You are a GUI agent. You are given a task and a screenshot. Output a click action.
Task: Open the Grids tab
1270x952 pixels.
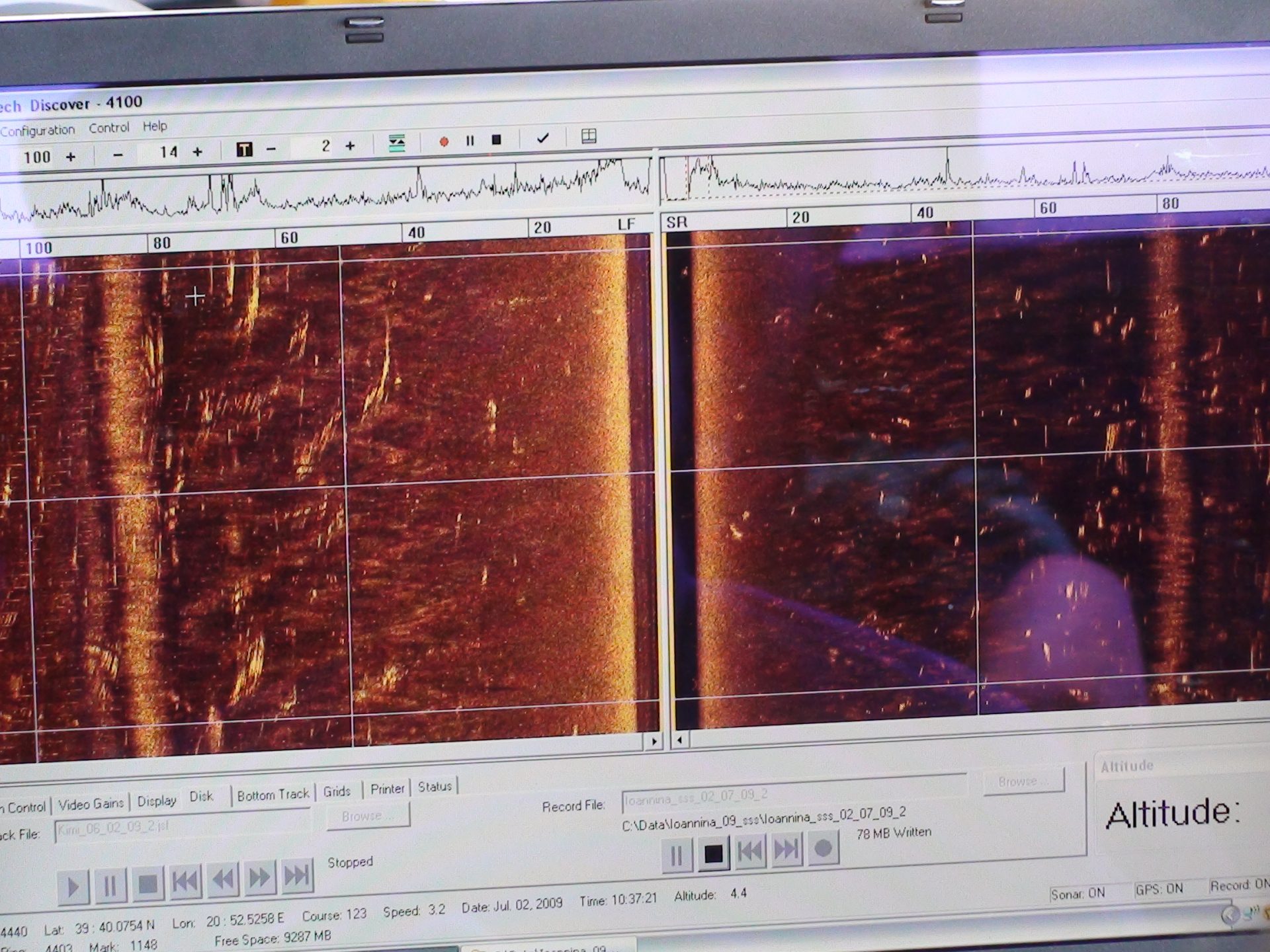click(x=337, y=791)
